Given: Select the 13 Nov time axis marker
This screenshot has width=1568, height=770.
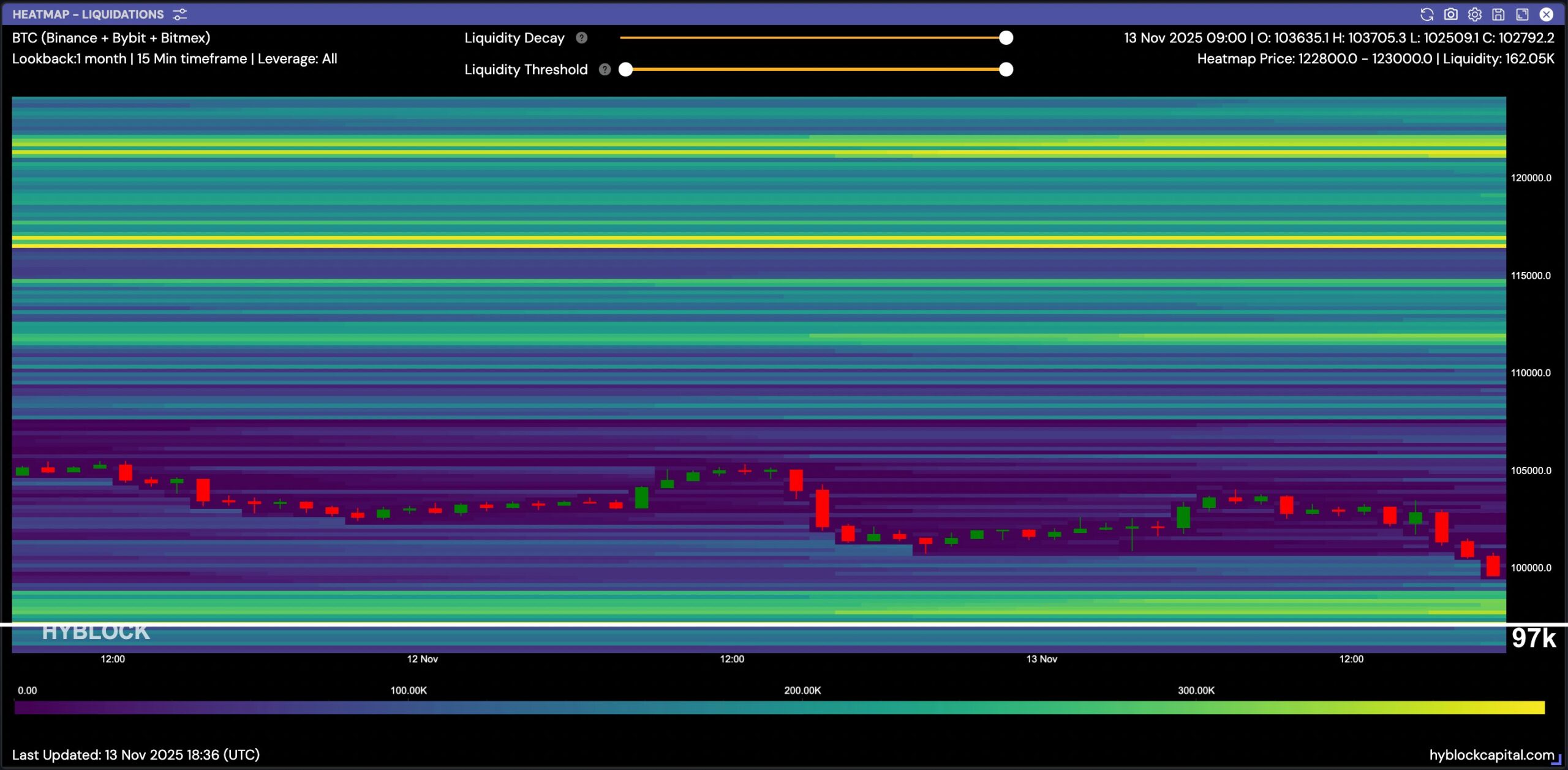Looking at the screenshot, I should [1041, 659].
